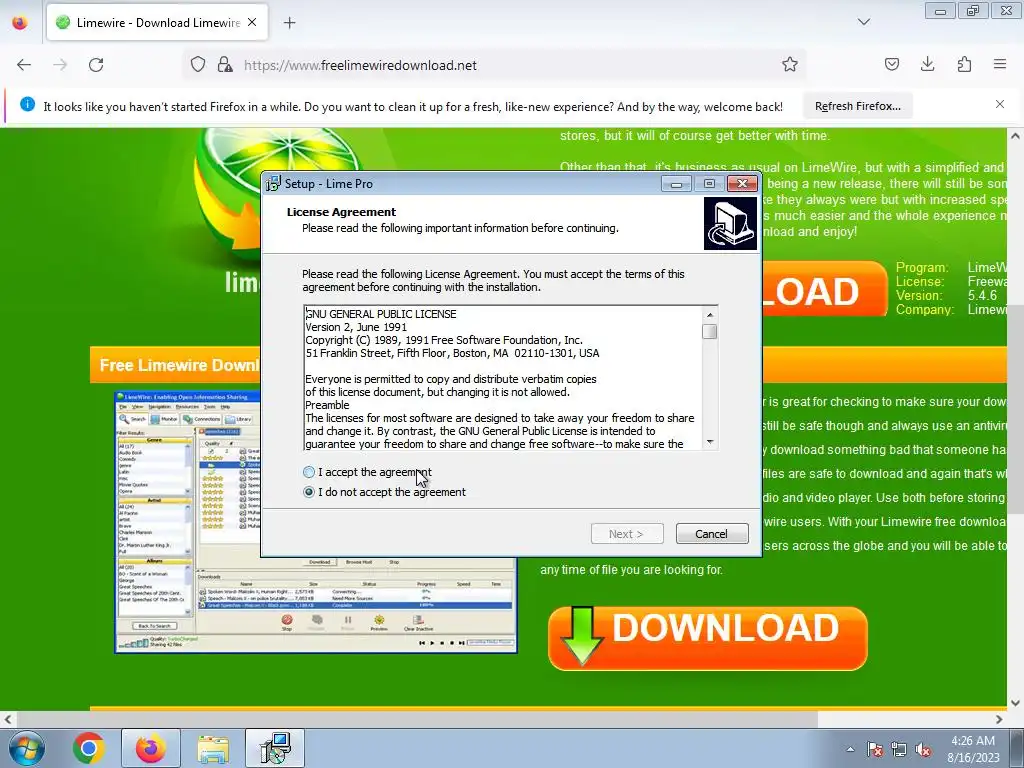This screenshot has height=768, width=1024.
Task: Click the setup installer taskbar icon
Action: pyautogui.click(x=275, y=748)
